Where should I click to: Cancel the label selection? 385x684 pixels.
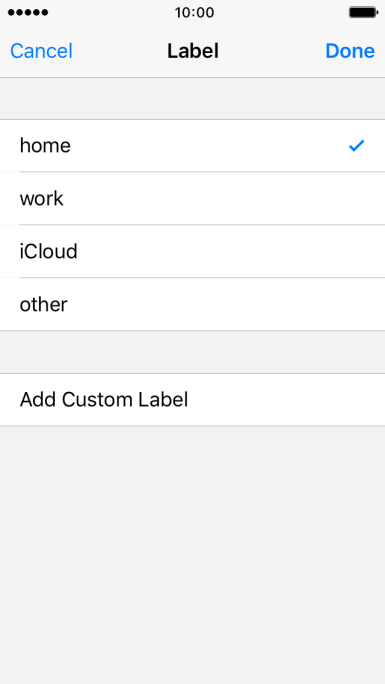pos(41,51)
